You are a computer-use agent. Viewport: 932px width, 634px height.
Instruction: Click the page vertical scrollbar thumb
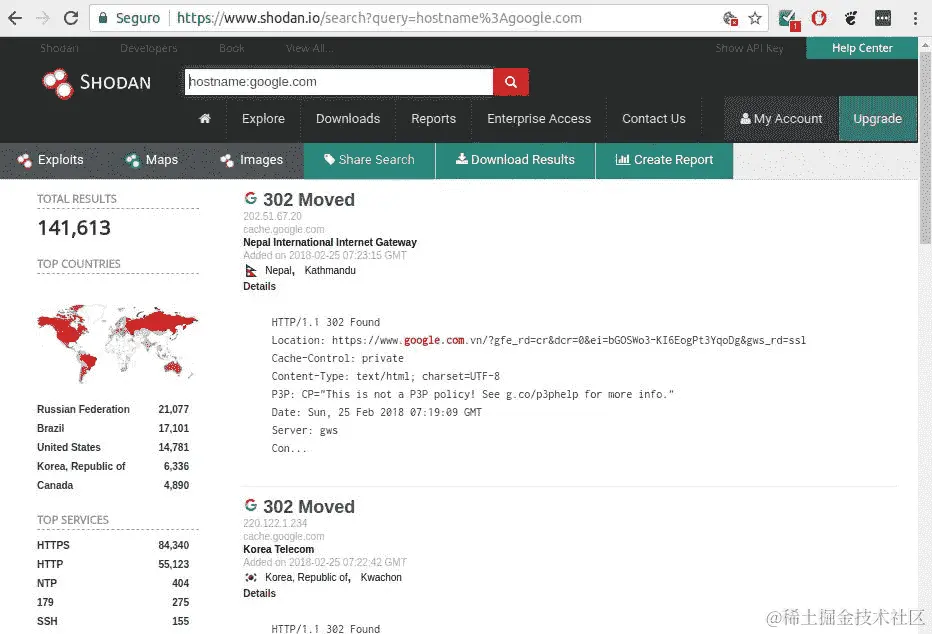click(925, 149)
